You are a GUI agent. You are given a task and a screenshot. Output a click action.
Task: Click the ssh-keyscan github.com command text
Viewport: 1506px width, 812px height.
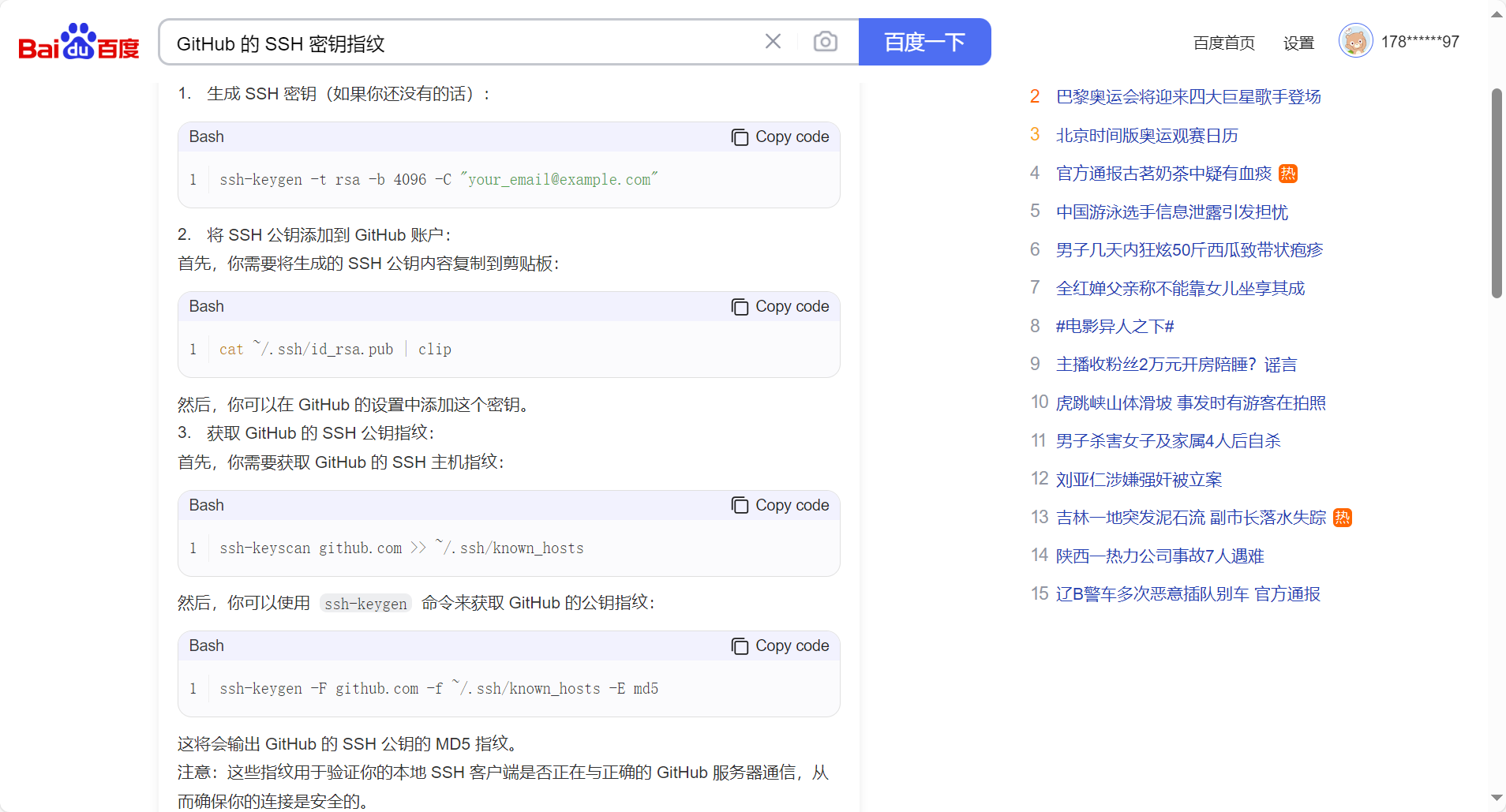[x=402, y=548]
